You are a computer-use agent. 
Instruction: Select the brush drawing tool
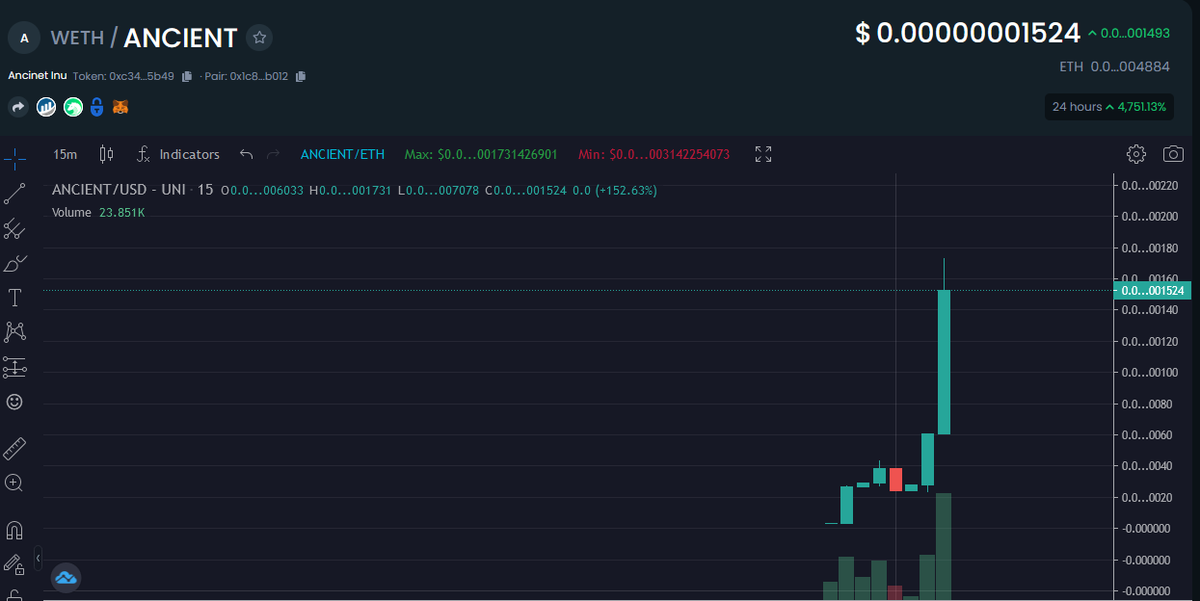15,264
